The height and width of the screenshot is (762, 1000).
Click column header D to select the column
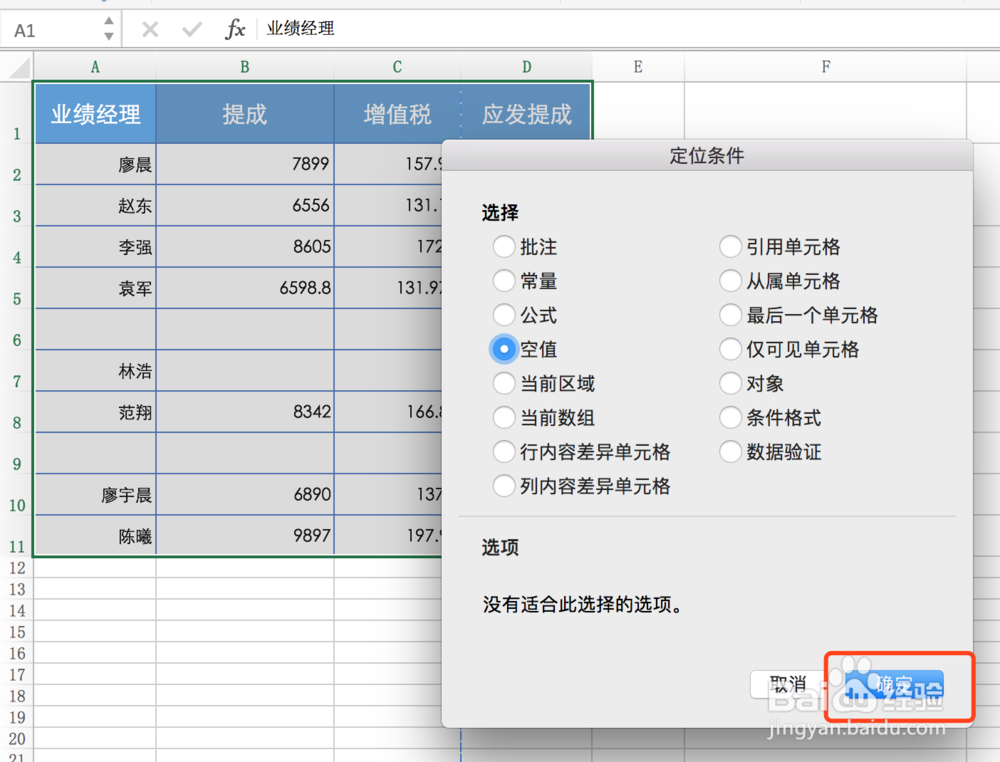point(526,66)
